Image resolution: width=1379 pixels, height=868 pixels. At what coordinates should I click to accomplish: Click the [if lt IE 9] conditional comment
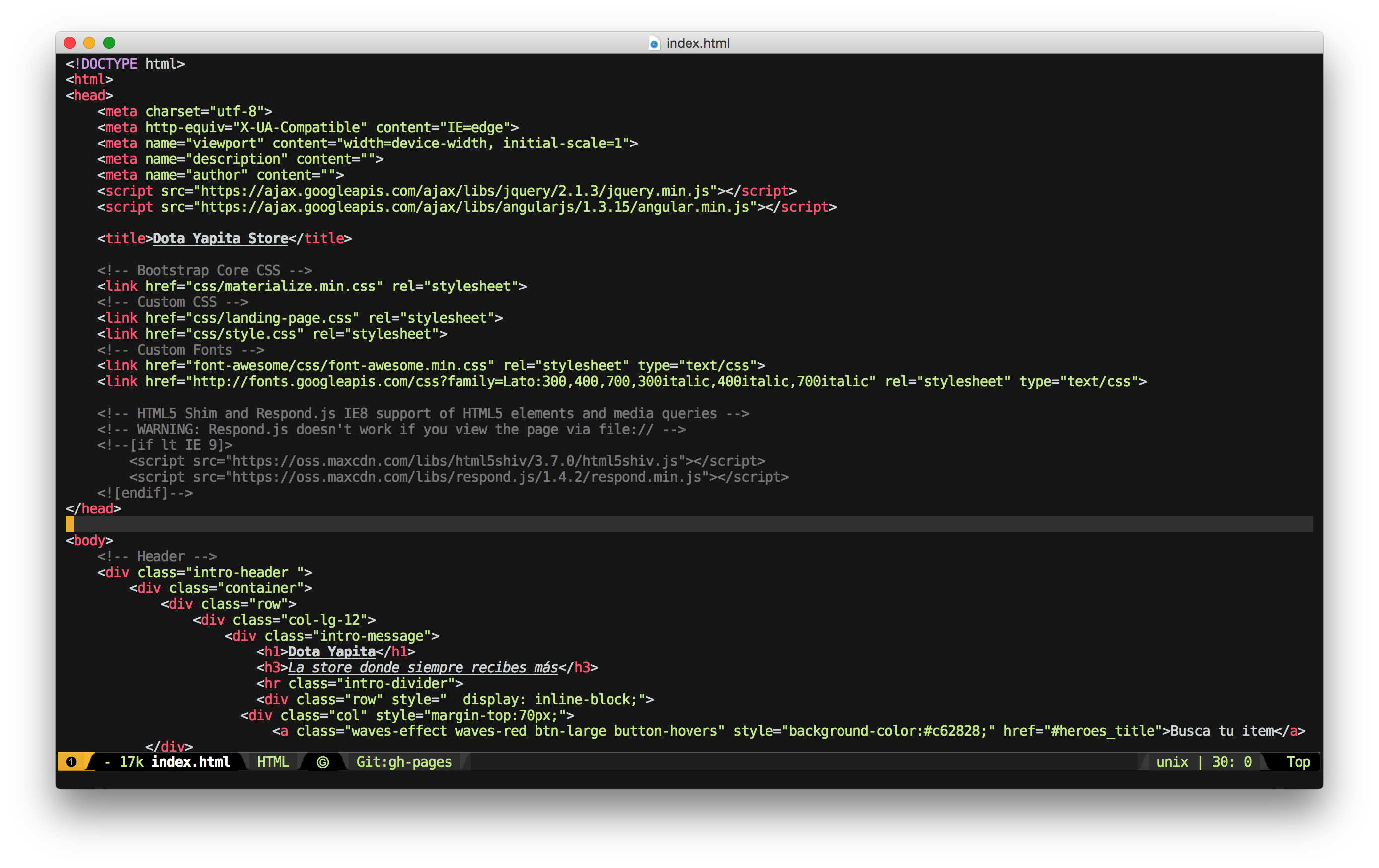click(165, 445)
